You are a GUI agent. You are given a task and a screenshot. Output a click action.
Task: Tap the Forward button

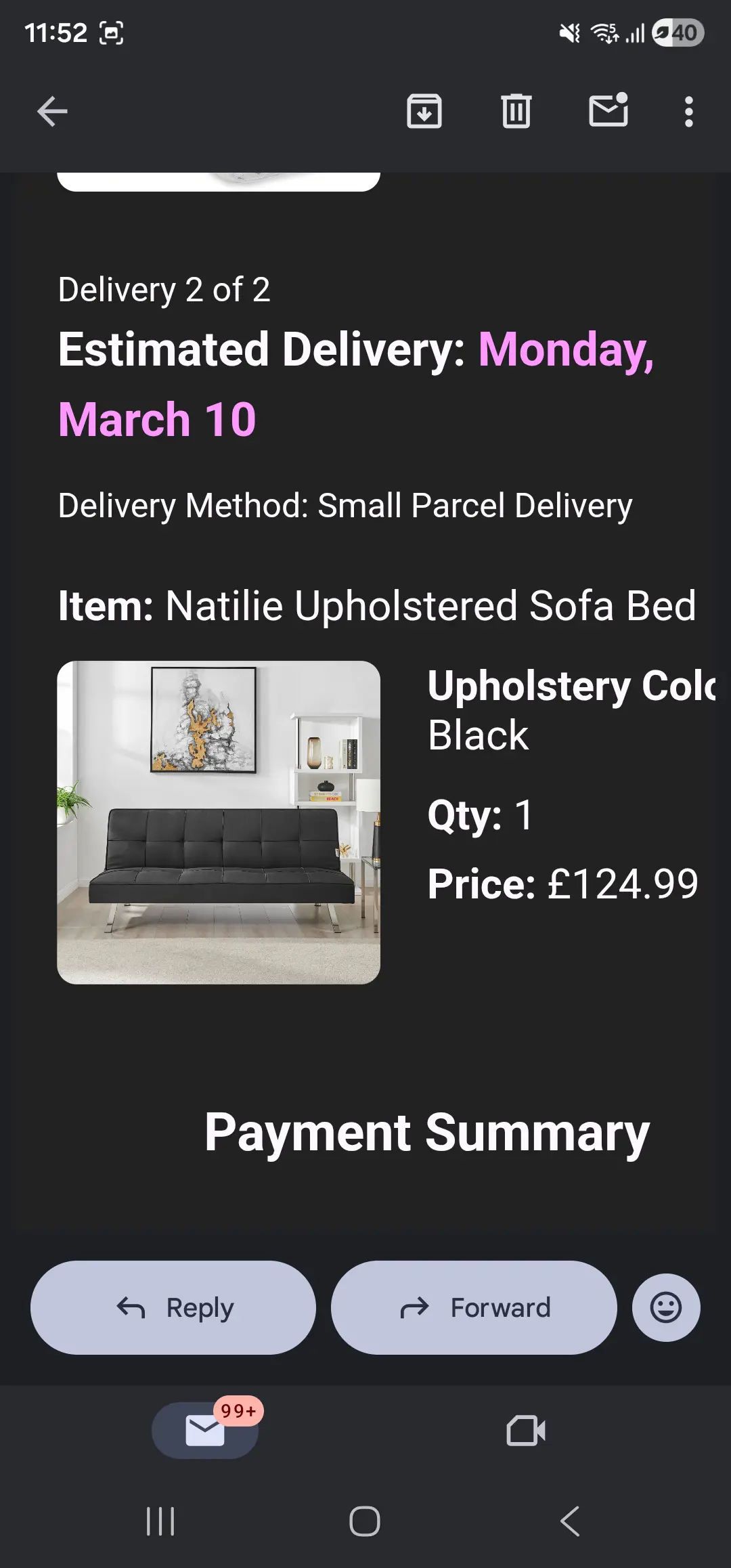click(x=474, y=1307)
